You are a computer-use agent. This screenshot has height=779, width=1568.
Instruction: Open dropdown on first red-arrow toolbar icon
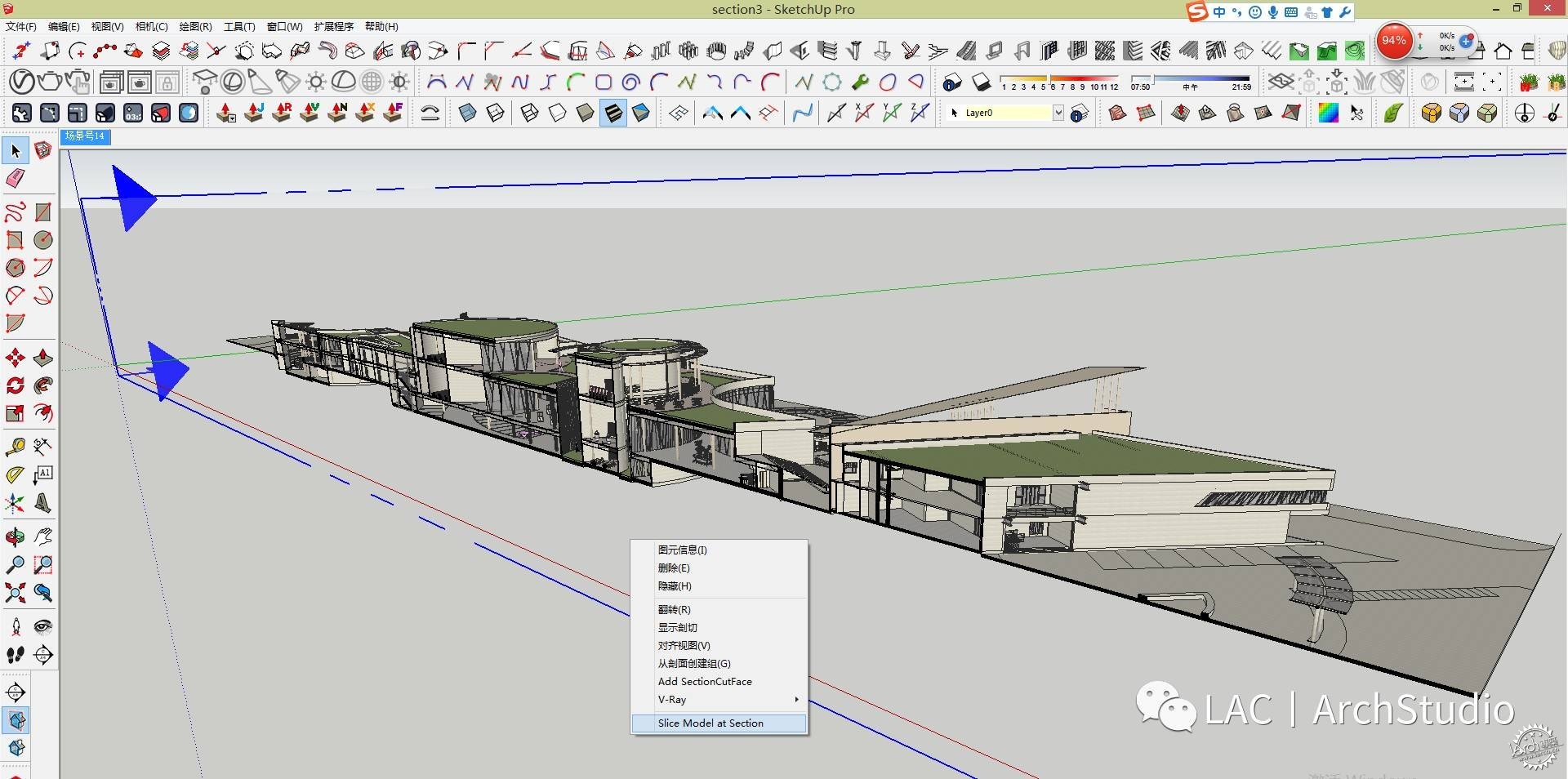click(x=232, y=118)
